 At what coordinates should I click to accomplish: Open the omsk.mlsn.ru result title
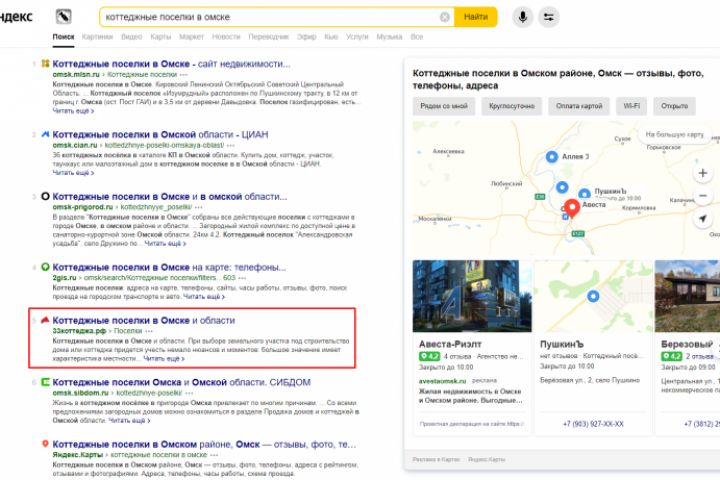coord(171,64)
